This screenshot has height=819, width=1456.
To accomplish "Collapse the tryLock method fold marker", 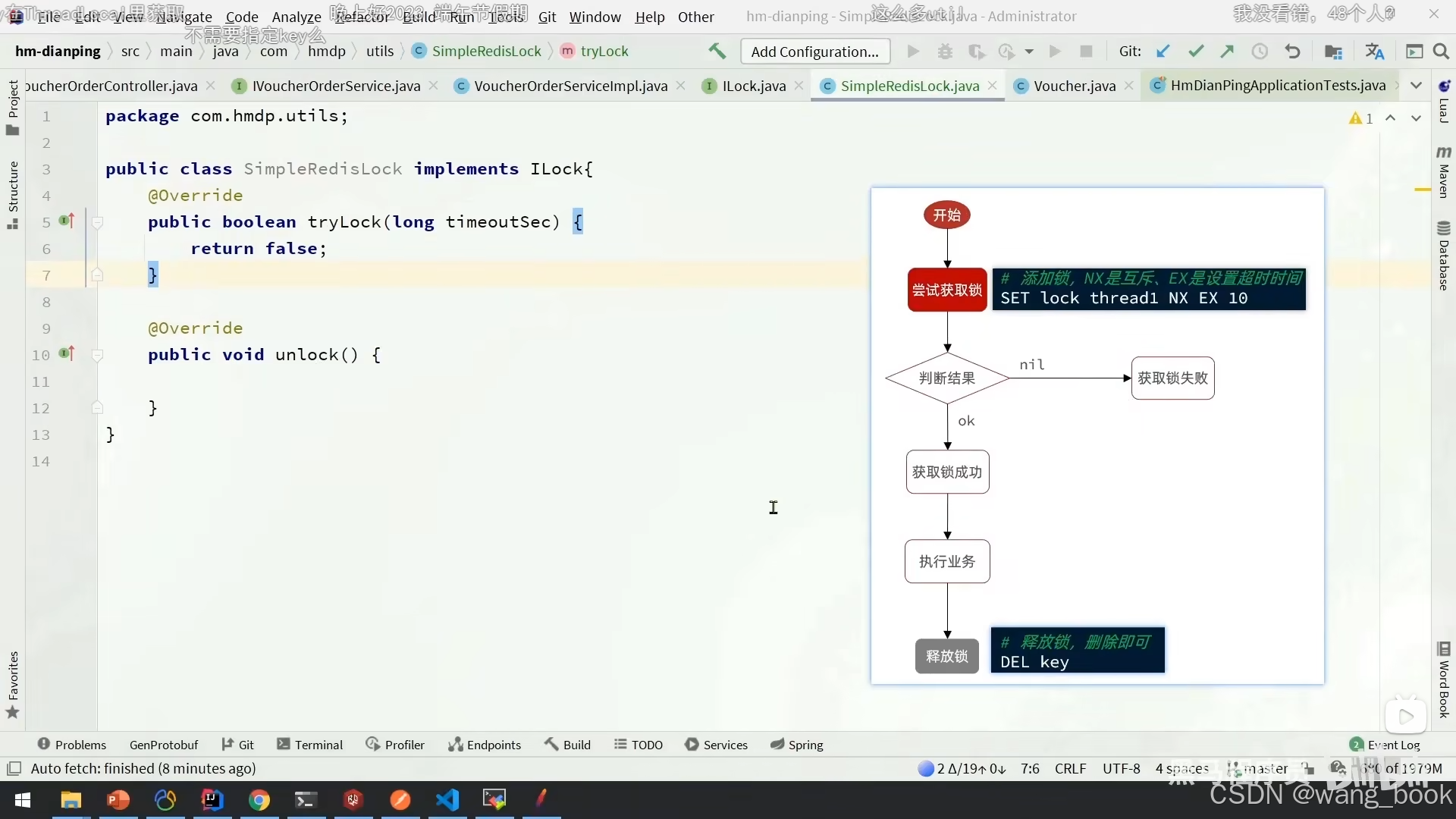I will tap(97, 222).
